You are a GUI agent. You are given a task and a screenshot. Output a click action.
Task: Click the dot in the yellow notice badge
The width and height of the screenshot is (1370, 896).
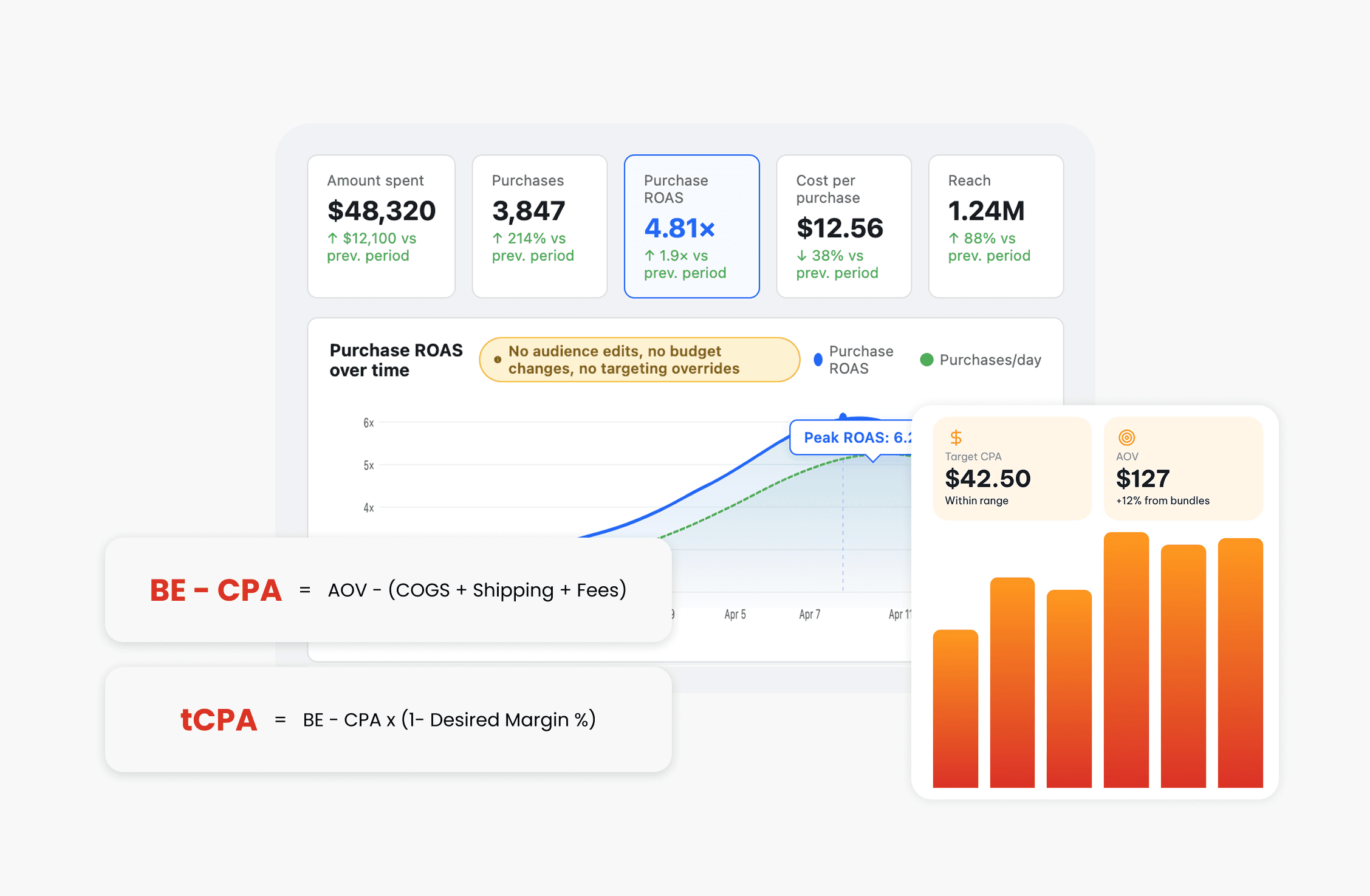(498, 360)
